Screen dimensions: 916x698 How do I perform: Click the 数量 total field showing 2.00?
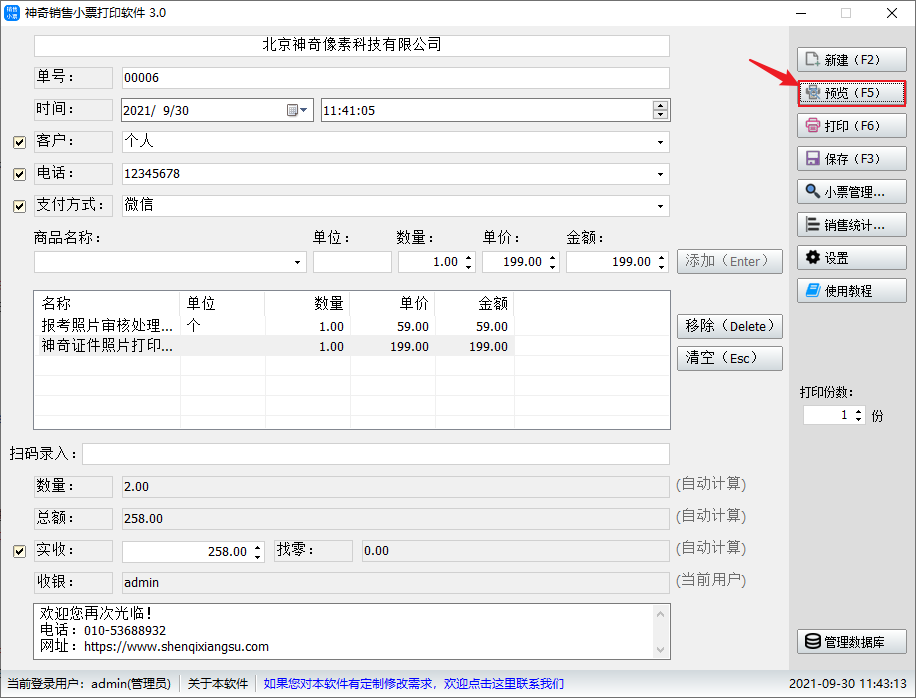click(x=395, y=487)
